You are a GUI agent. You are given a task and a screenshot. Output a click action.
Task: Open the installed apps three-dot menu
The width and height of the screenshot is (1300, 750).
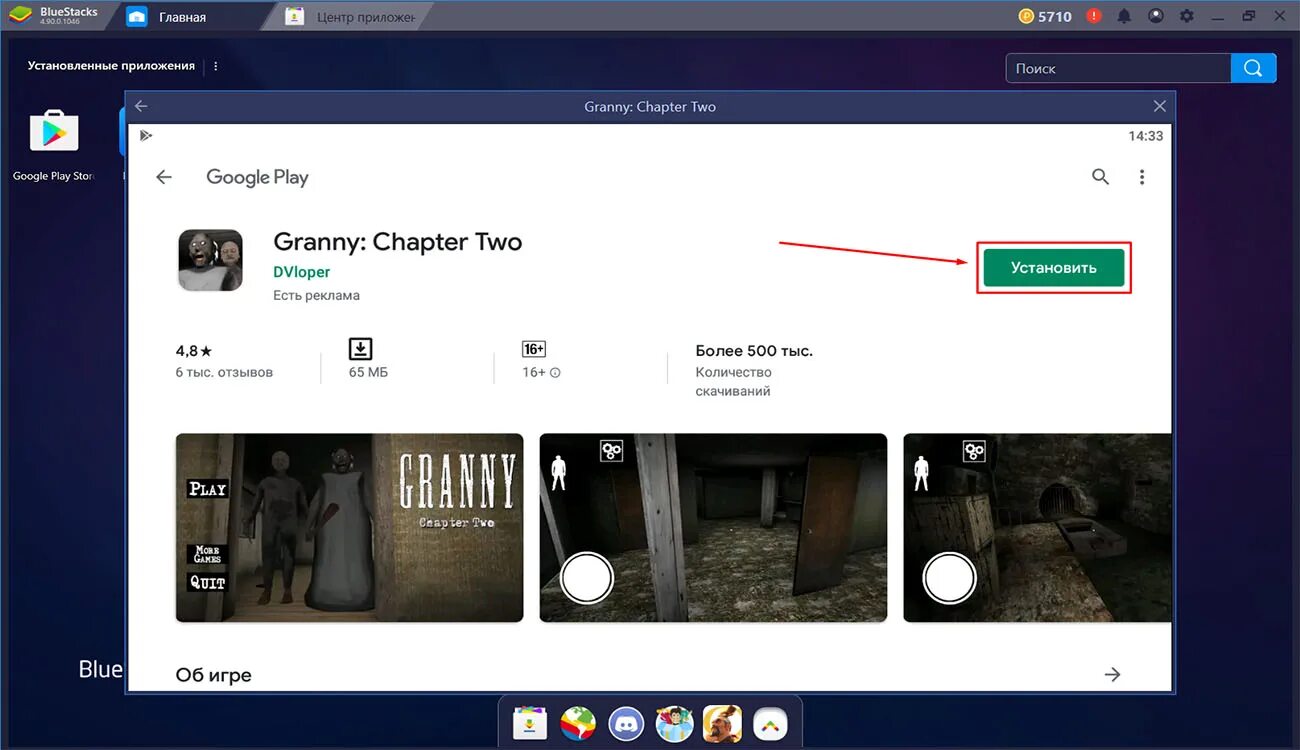pyautogui.click(x=216, y=66)
